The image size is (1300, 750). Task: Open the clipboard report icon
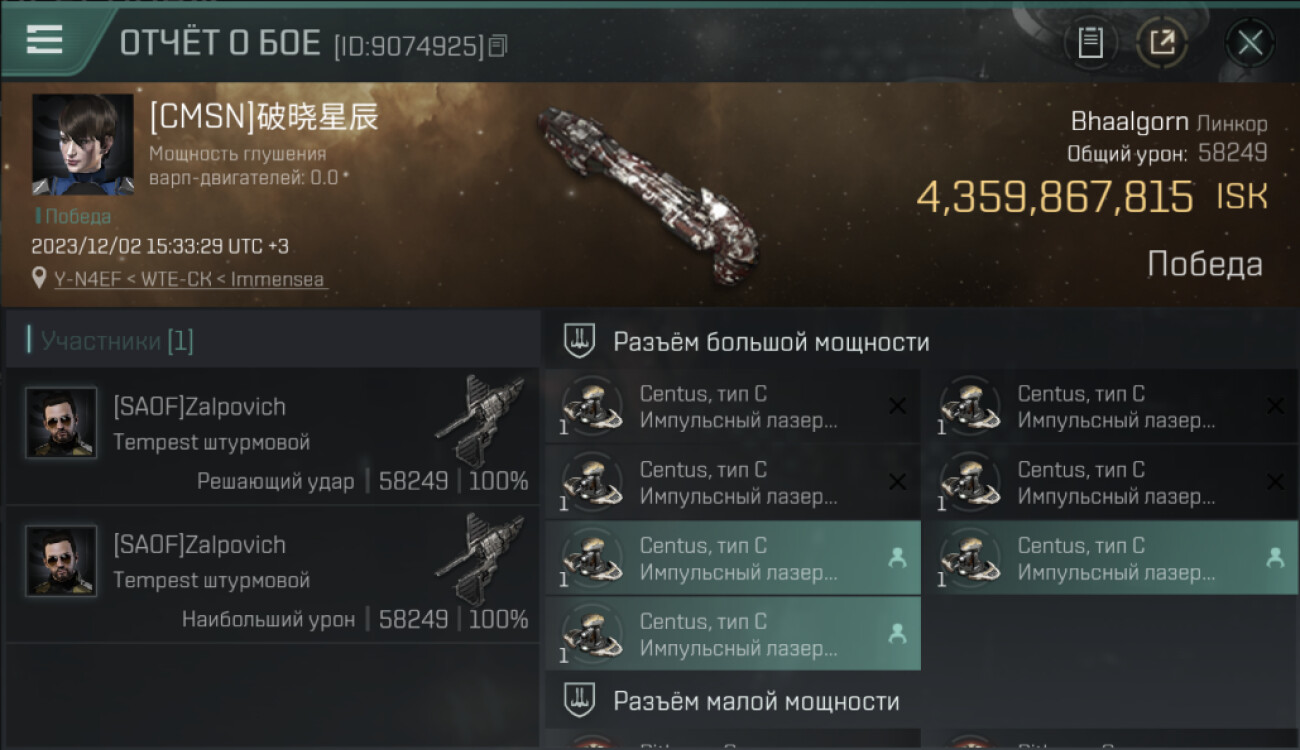pyautogui.click(x=1090, y=43)
